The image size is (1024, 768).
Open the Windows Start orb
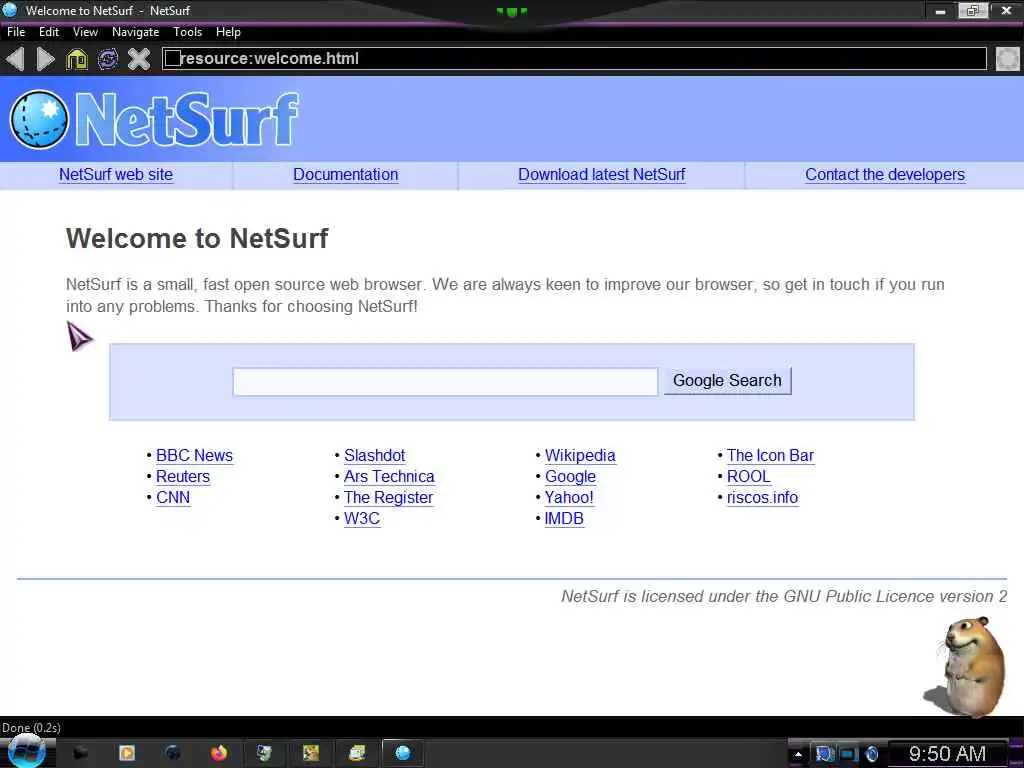(26, 752)
